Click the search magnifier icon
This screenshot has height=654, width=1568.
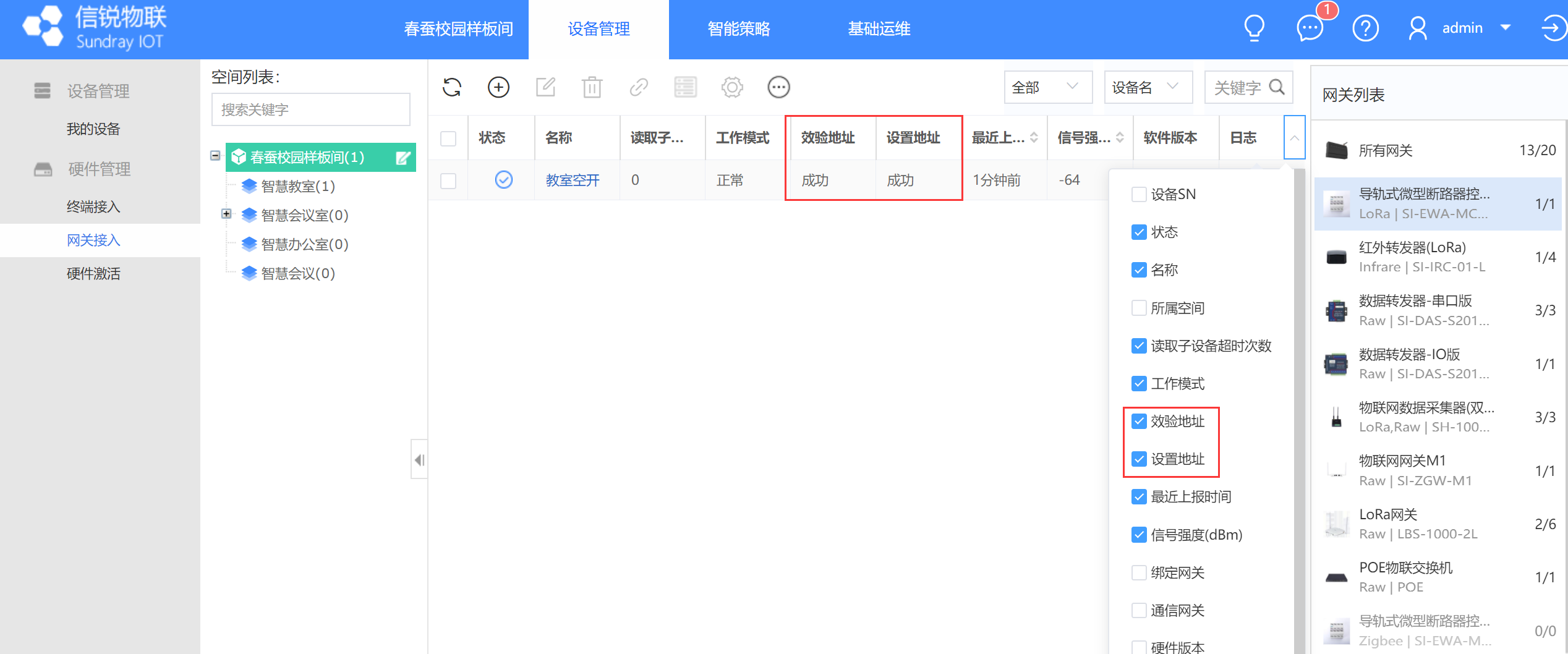1277,87
